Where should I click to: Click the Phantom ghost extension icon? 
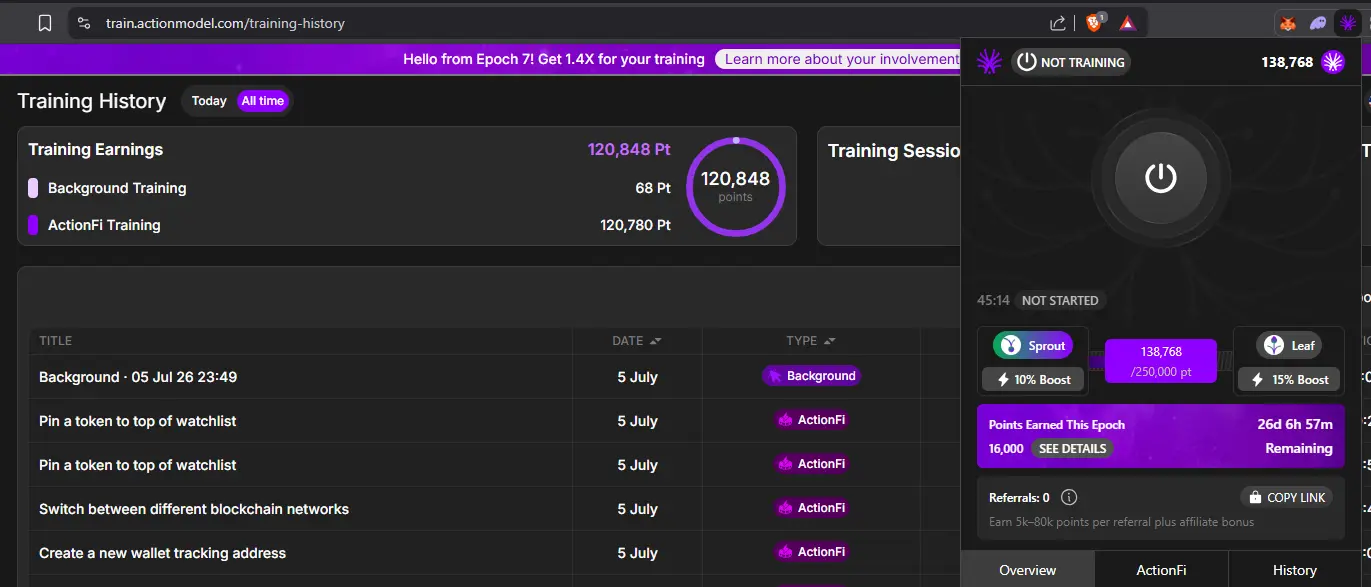(1318, 23)
